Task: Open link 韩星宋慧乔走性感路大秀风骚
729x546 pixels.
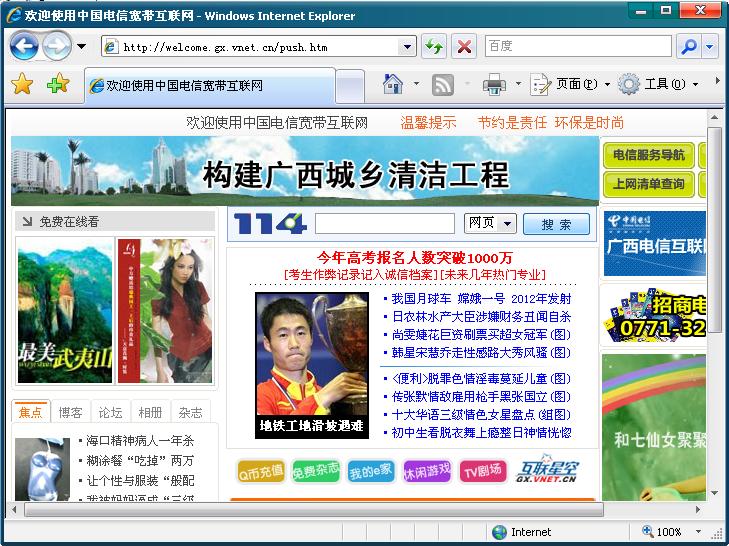Action: pyautogui.click(x=481, y=353)
